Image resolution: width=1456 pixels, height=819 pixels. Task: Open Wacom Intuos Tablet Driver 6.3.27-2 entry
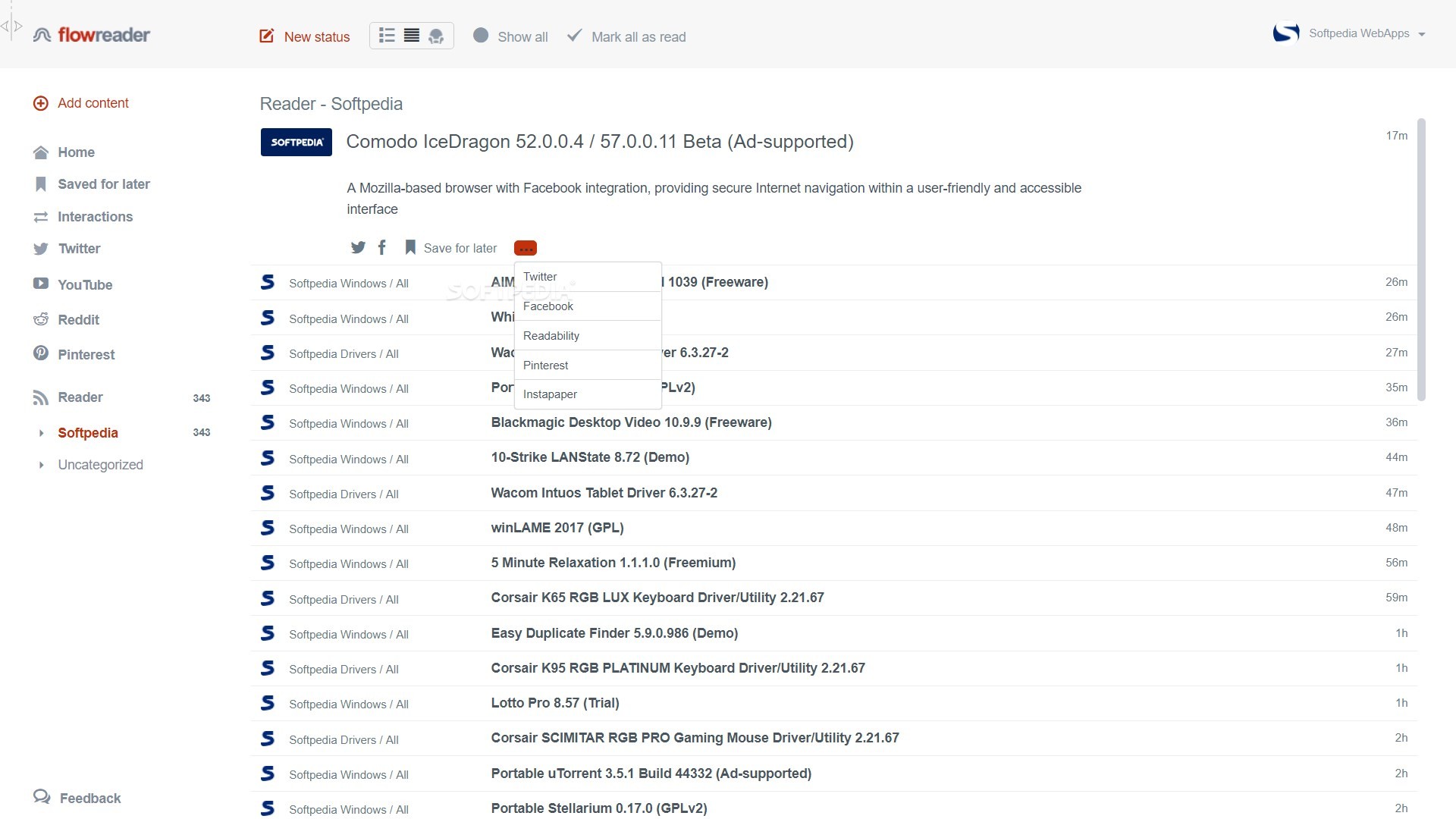(x=604, y=493)
